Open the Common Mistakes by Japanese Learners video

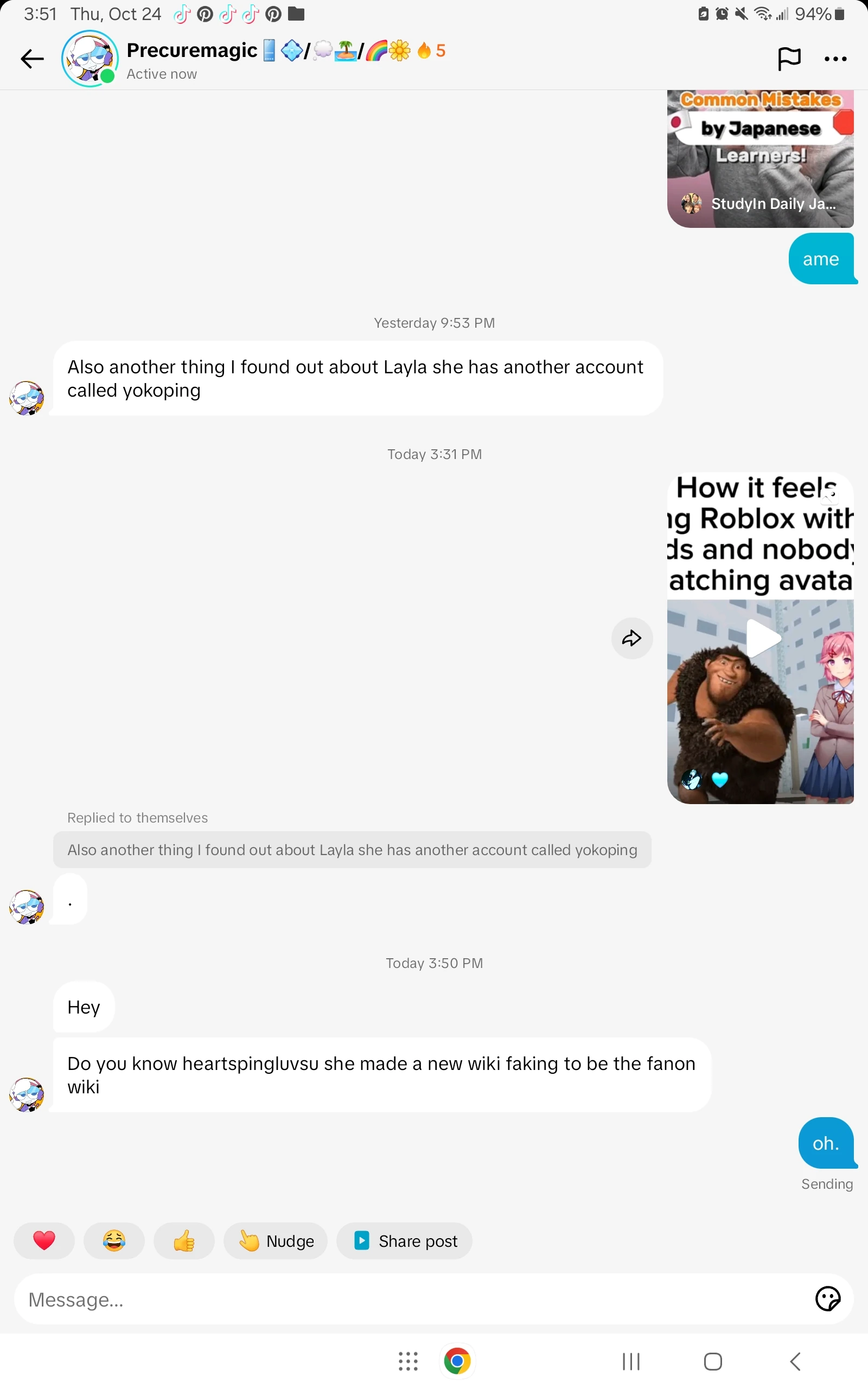tap(760, 159)
